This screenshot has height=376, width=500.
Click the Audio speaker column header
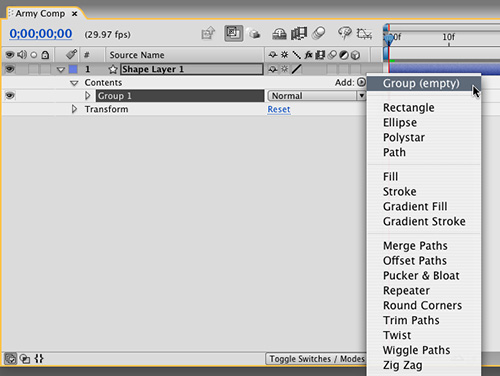(x=22, y=55)
